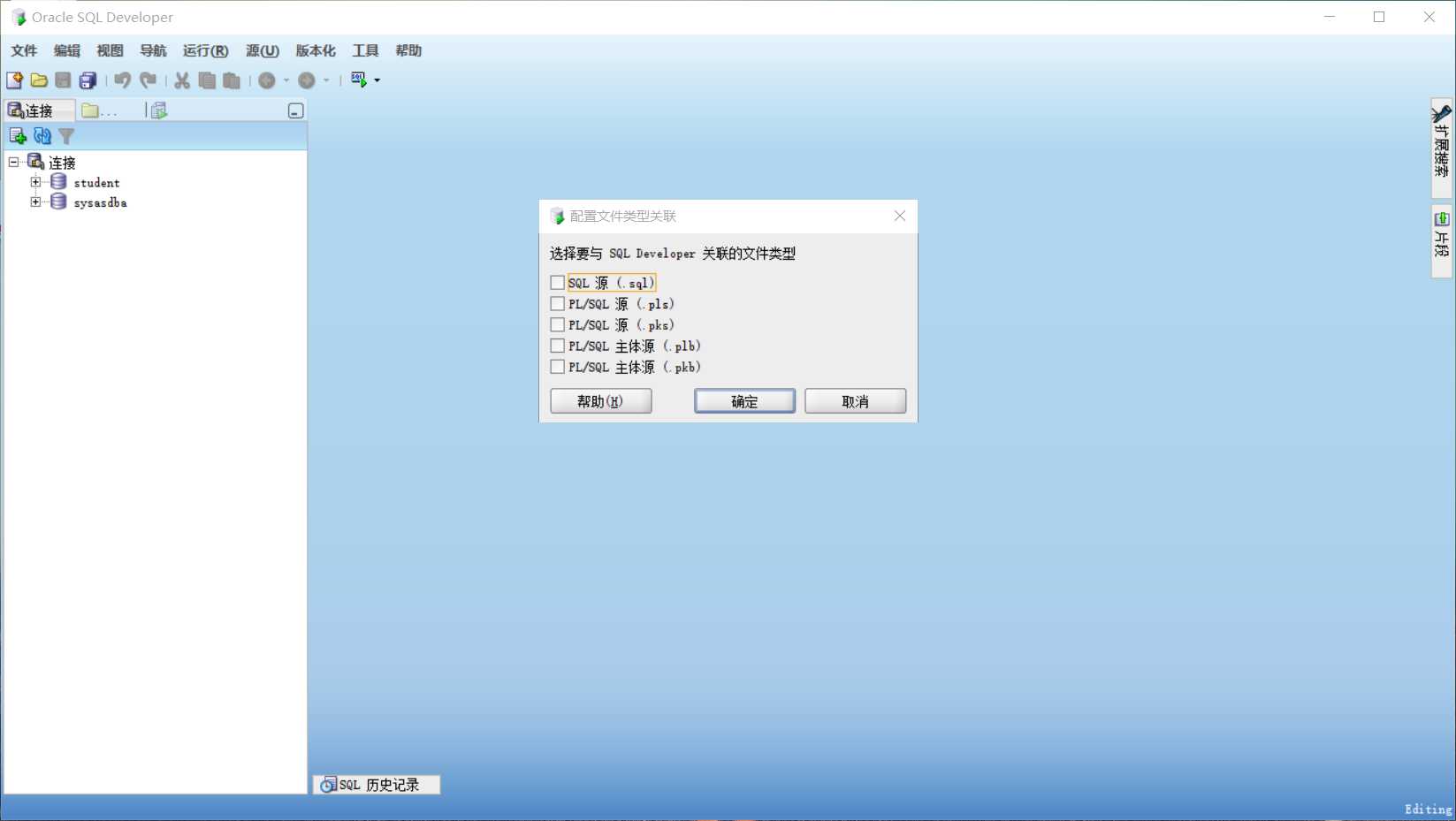The width and height of the screenshot is (1456, 821).
Task: Click the Cut scissors icon
Action: pos(182,80)
